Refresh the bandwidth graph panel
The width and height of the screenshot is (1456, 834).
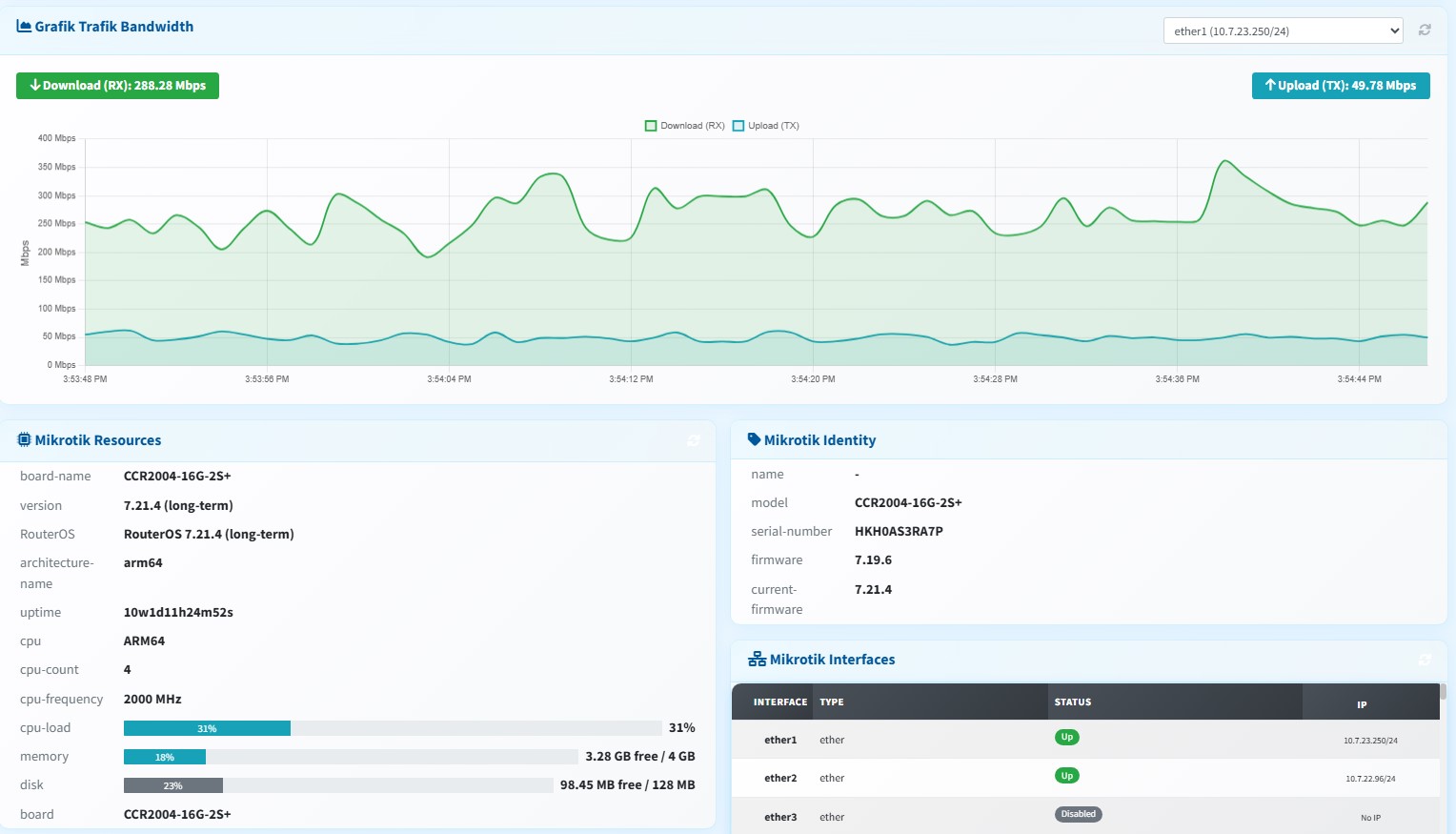[x=1425, y=31]
